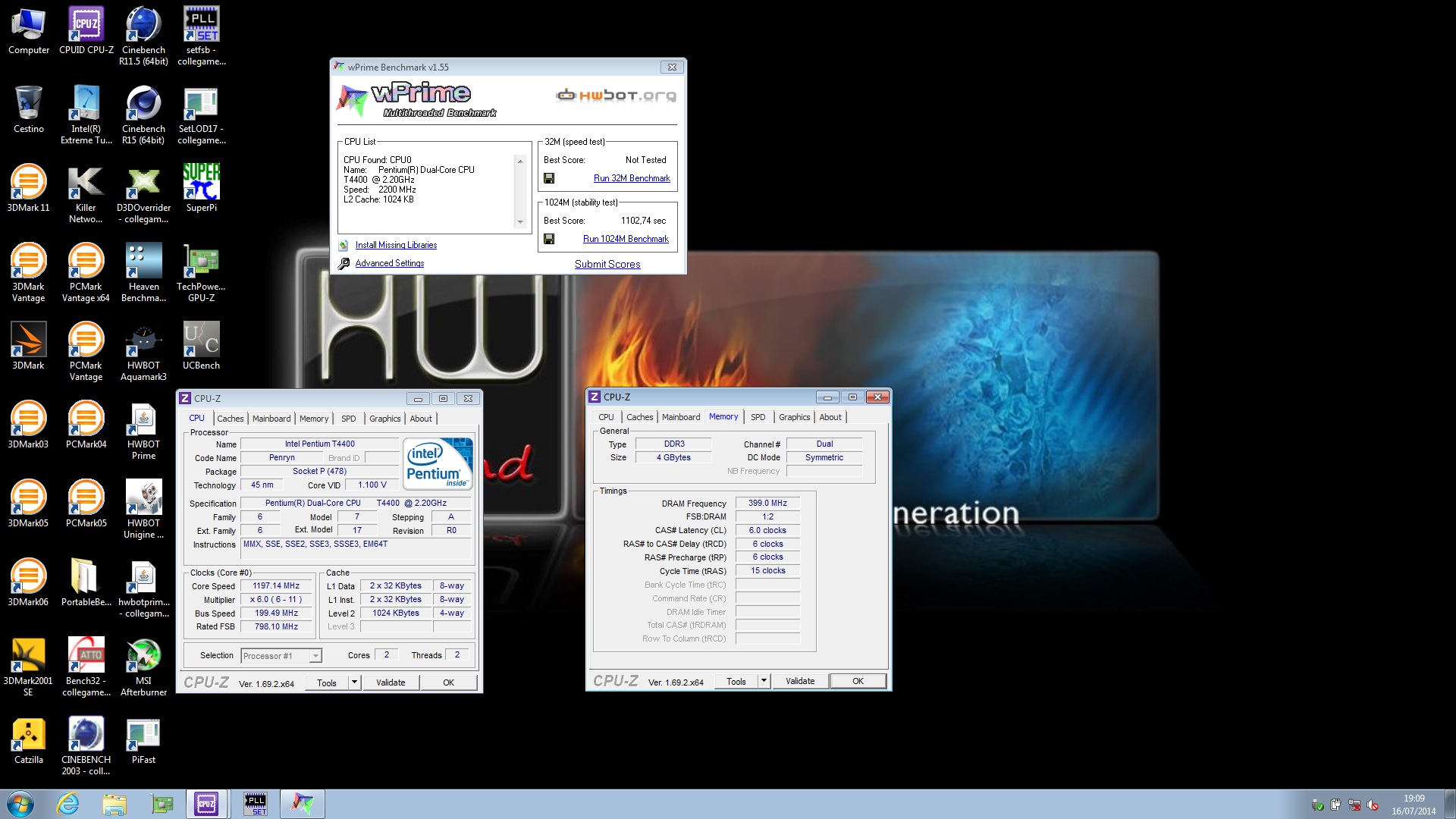This screenshot has height=819, width=1456.
Task: Open 3DMark Vantage desktop icon
Action: point(29,272)
